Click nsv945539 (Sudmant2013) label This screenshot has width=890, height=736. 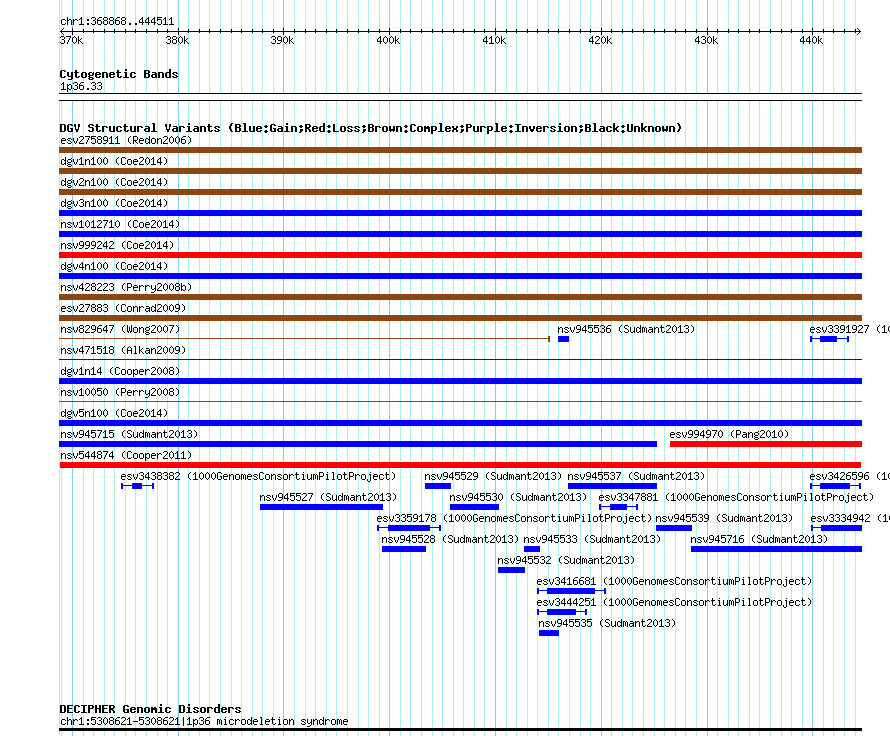tap(724, 518)
